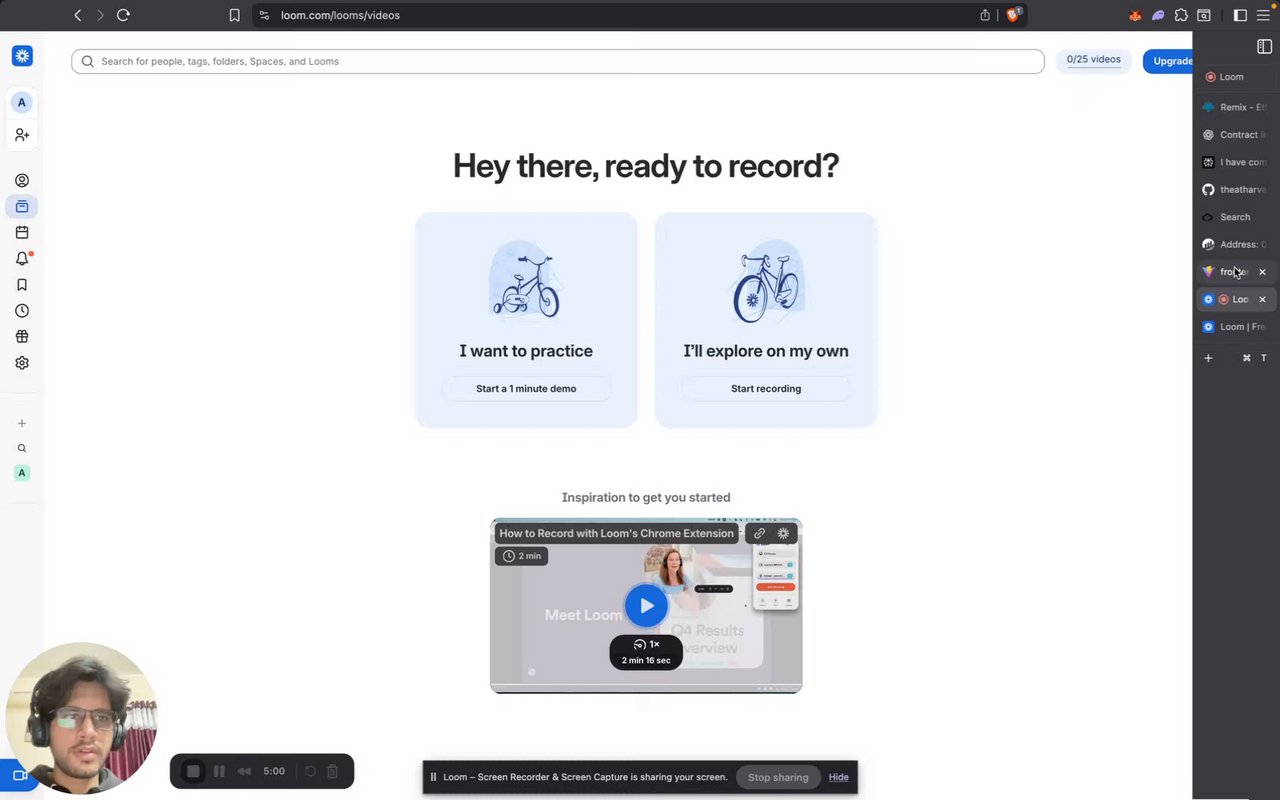Viewport: 1280px width, 800px height.
Task: Open the Settings gear icon in sidebar
Action: [22, 363]
